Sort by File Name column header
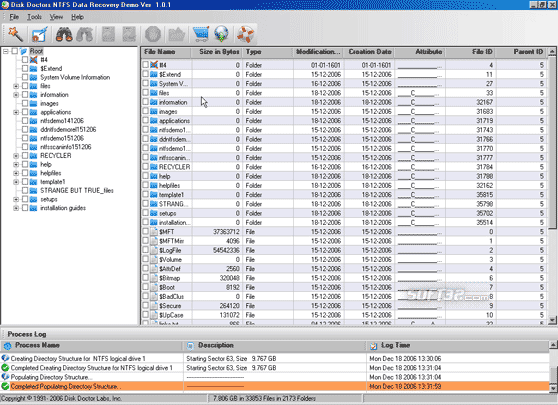Viewport: 558px width, 405px height. (x=166, y=52)
